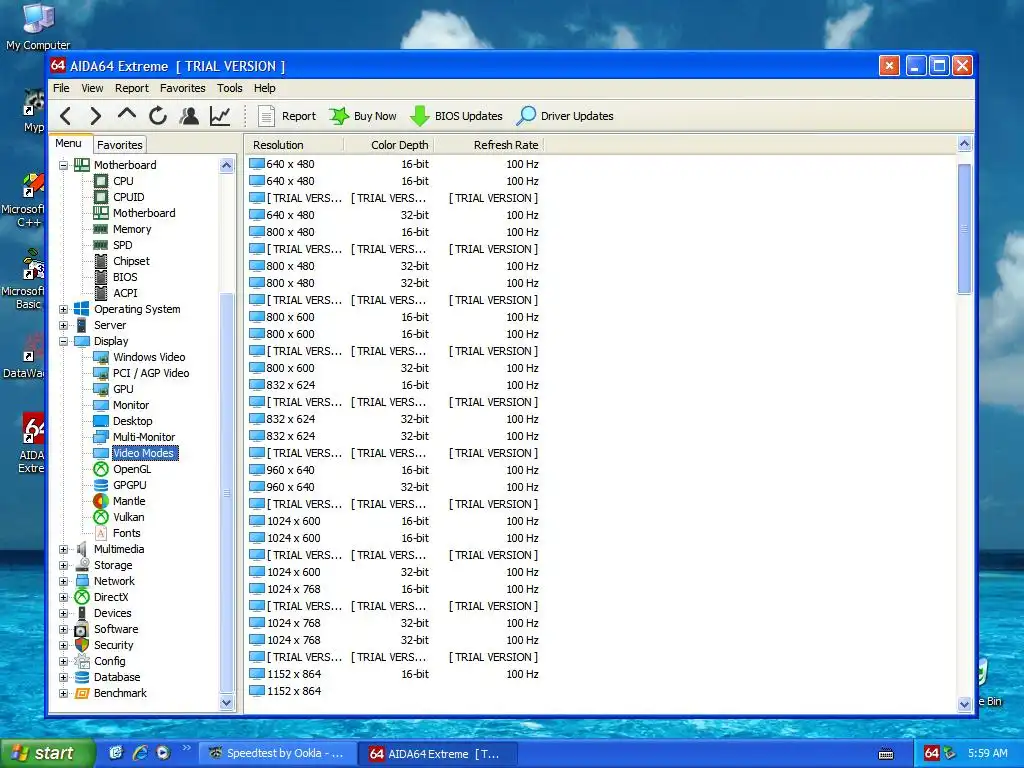Expand the Software node

tap(63, 630)
